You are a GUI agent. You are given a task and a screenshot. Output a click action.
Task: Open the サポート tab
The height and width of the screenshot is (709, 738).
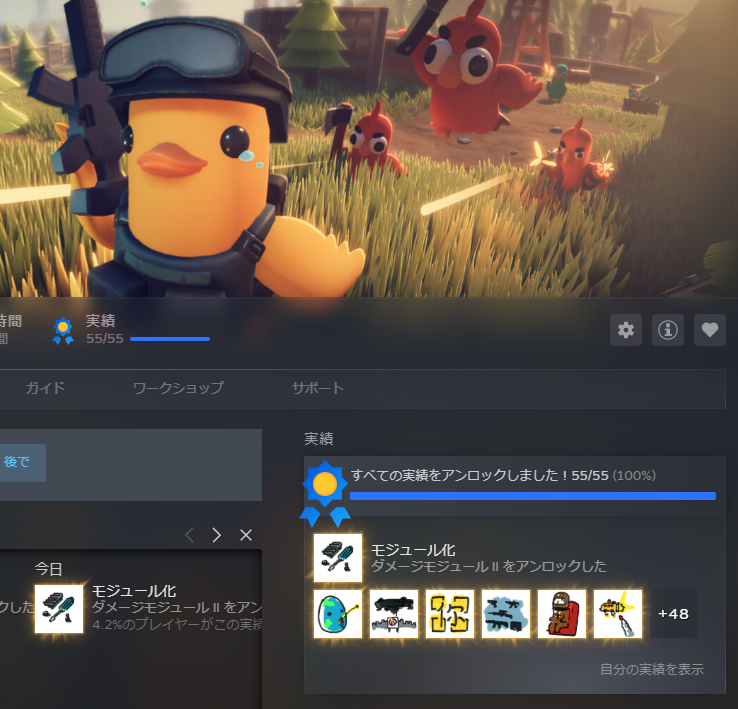coord(318,388)
